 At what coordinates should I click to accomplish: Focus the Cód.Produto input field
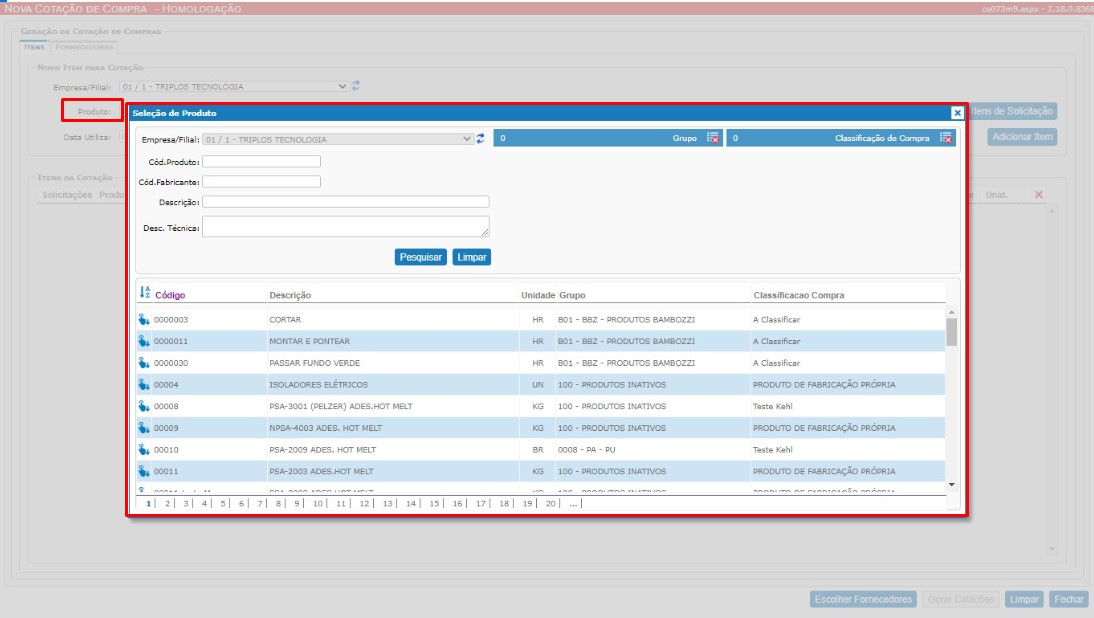click(262, 161)
